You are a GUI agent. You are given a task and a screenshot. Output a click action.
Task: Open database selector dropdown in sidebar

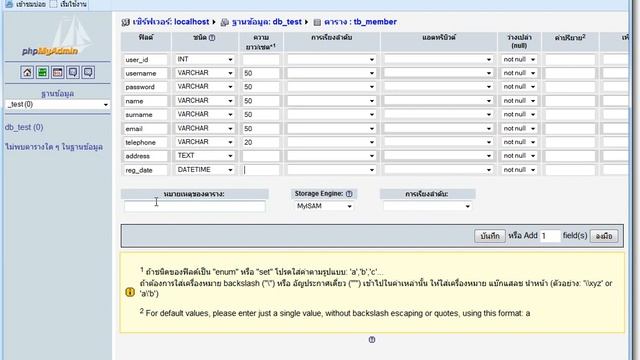(58, 104)
